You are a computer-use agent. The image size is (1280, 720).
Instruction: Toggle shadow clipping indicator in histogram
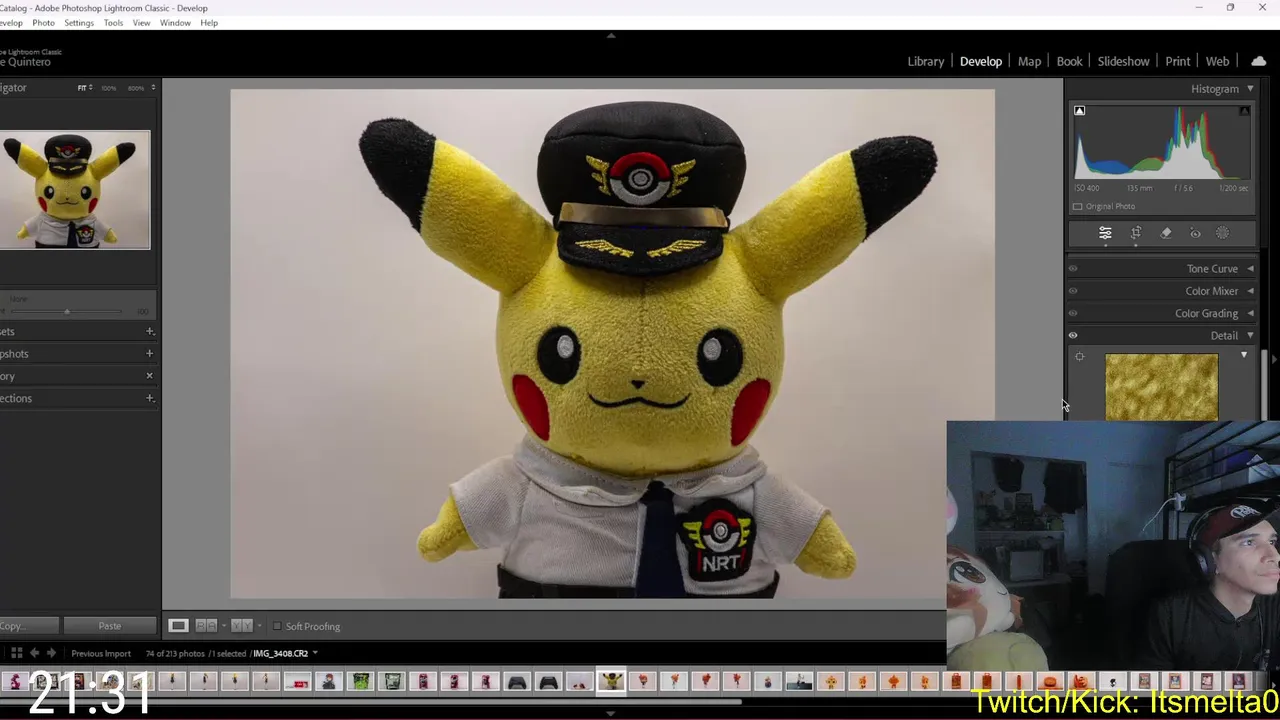1079,111
